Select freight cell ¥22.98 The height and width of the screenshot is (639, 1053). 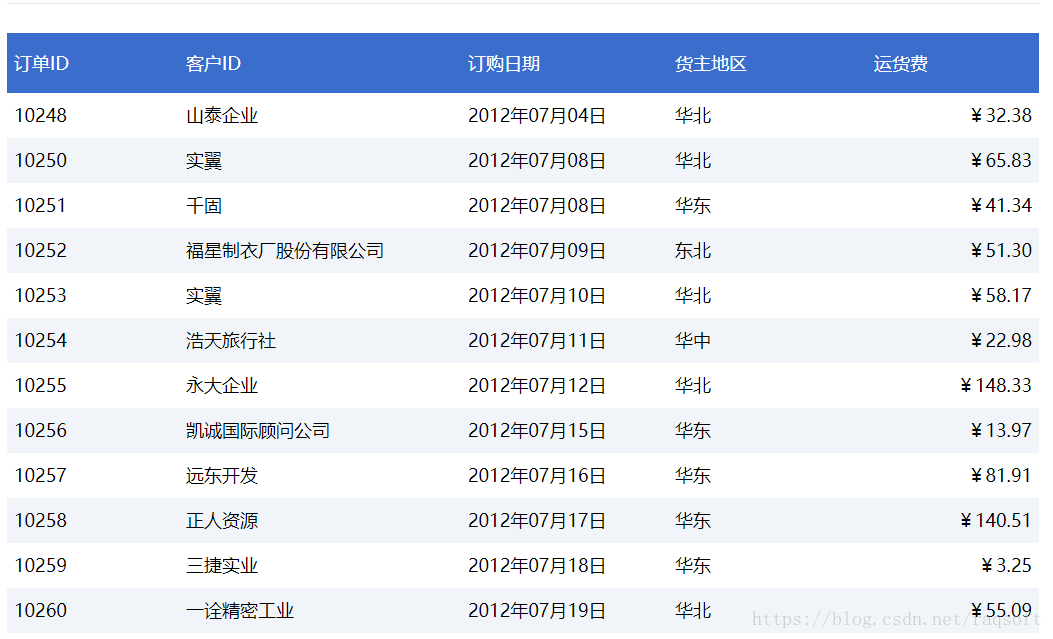[1001, 340]
